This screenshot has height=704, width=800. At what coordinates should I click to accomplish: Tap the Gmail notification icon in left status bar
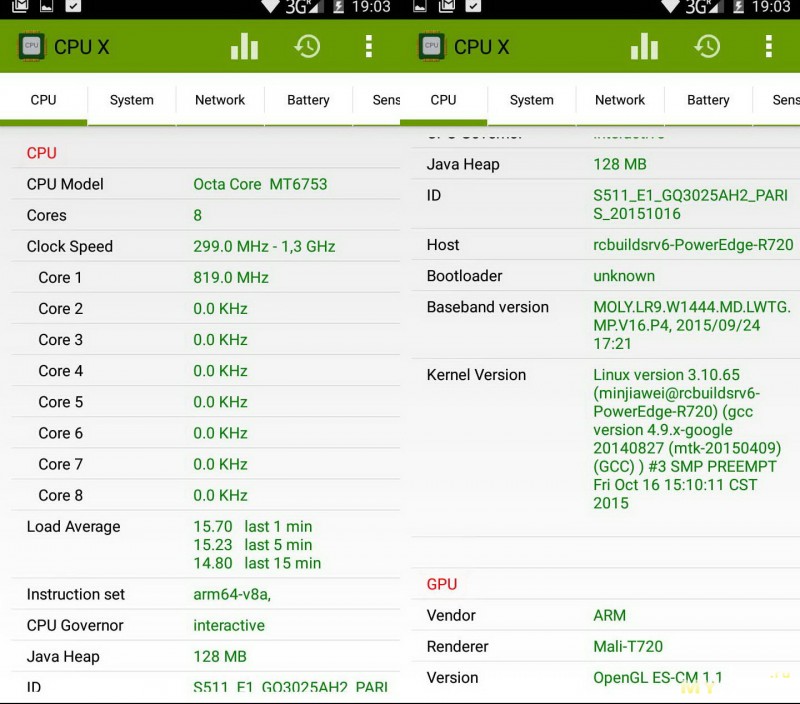(20, 6)
